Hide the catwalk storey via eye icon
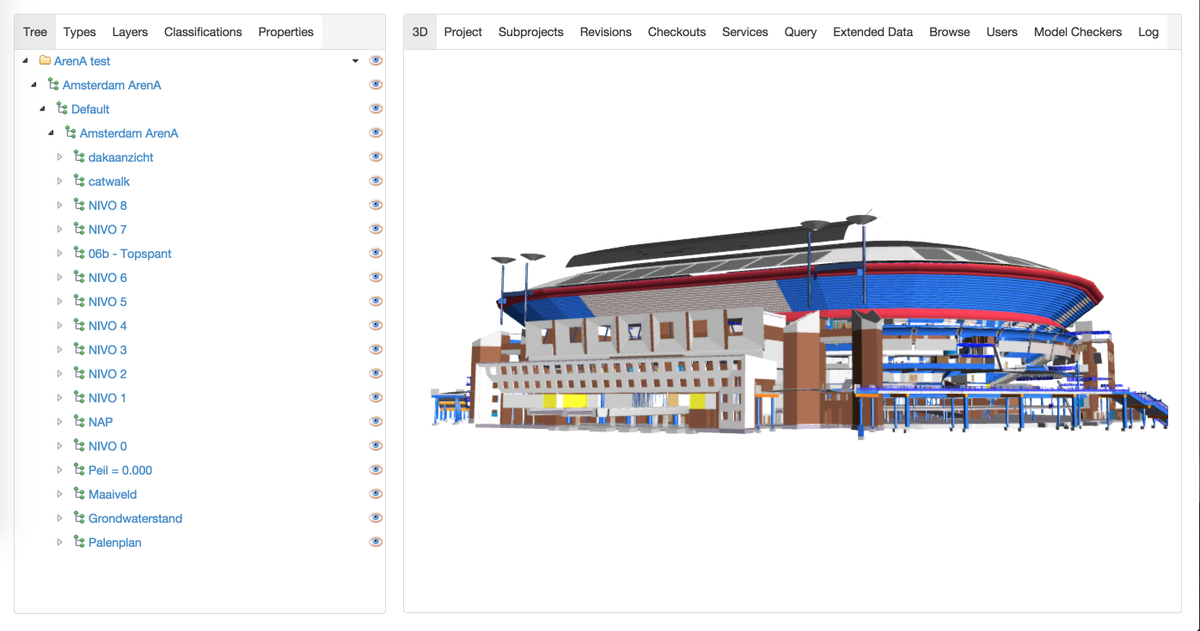This screenshot has height=631, width=1200. (x=376, y=181)
